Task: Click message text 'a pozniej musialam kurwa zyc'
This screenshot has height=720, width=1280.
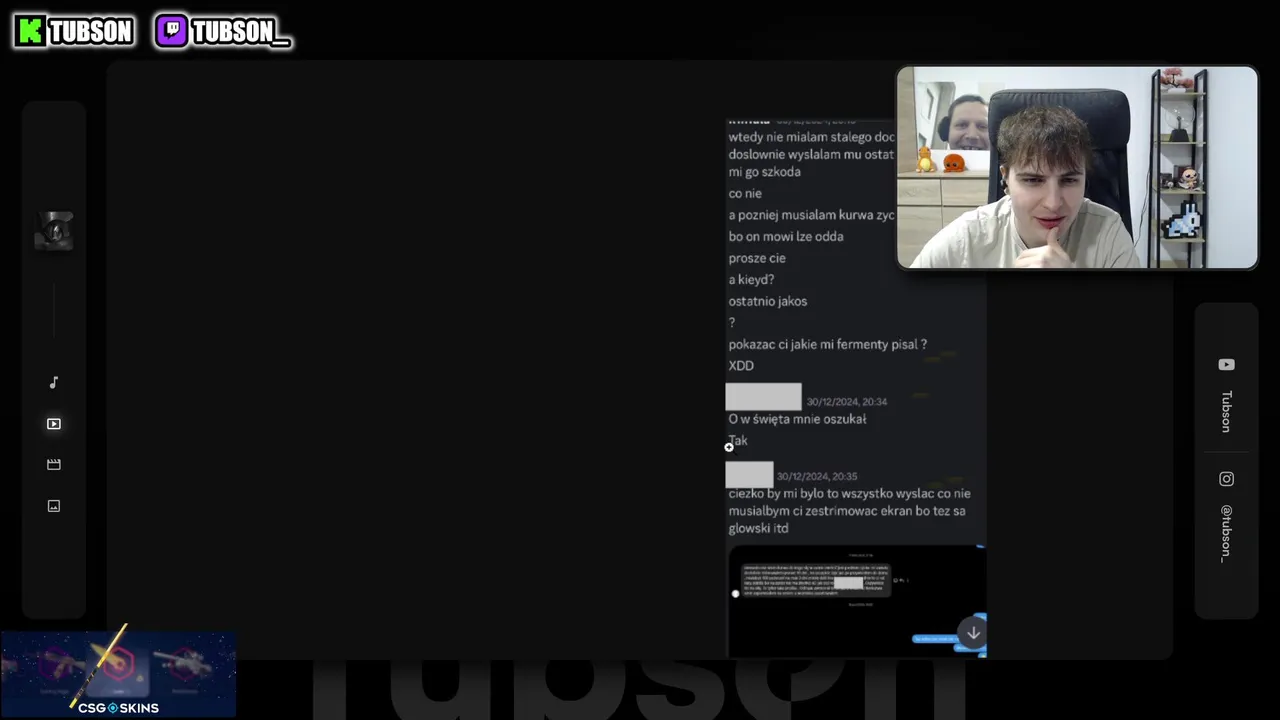Action: click(812, 215)
